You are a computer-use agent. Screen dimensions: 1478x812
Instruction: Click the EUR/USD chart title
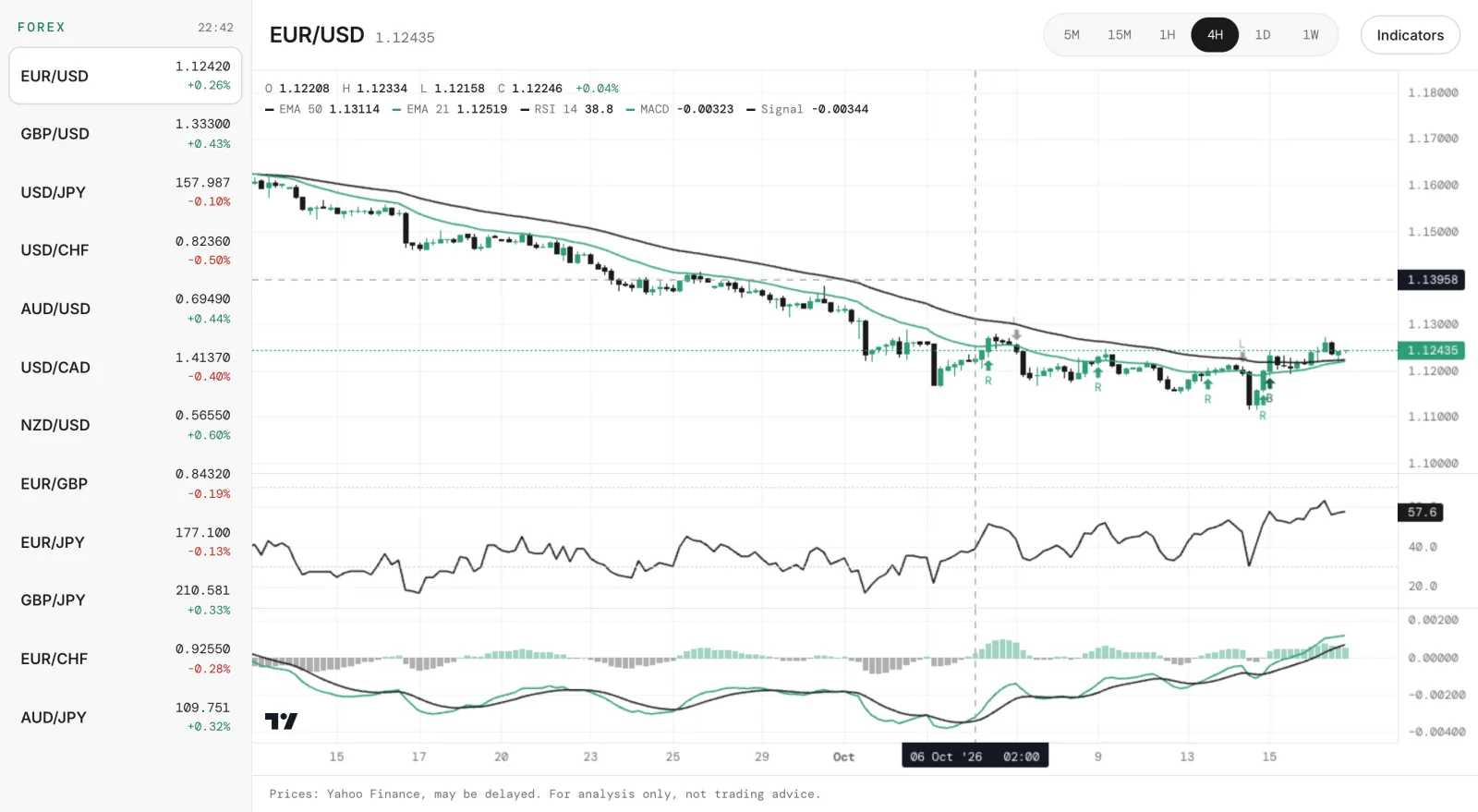click(317, 35)
